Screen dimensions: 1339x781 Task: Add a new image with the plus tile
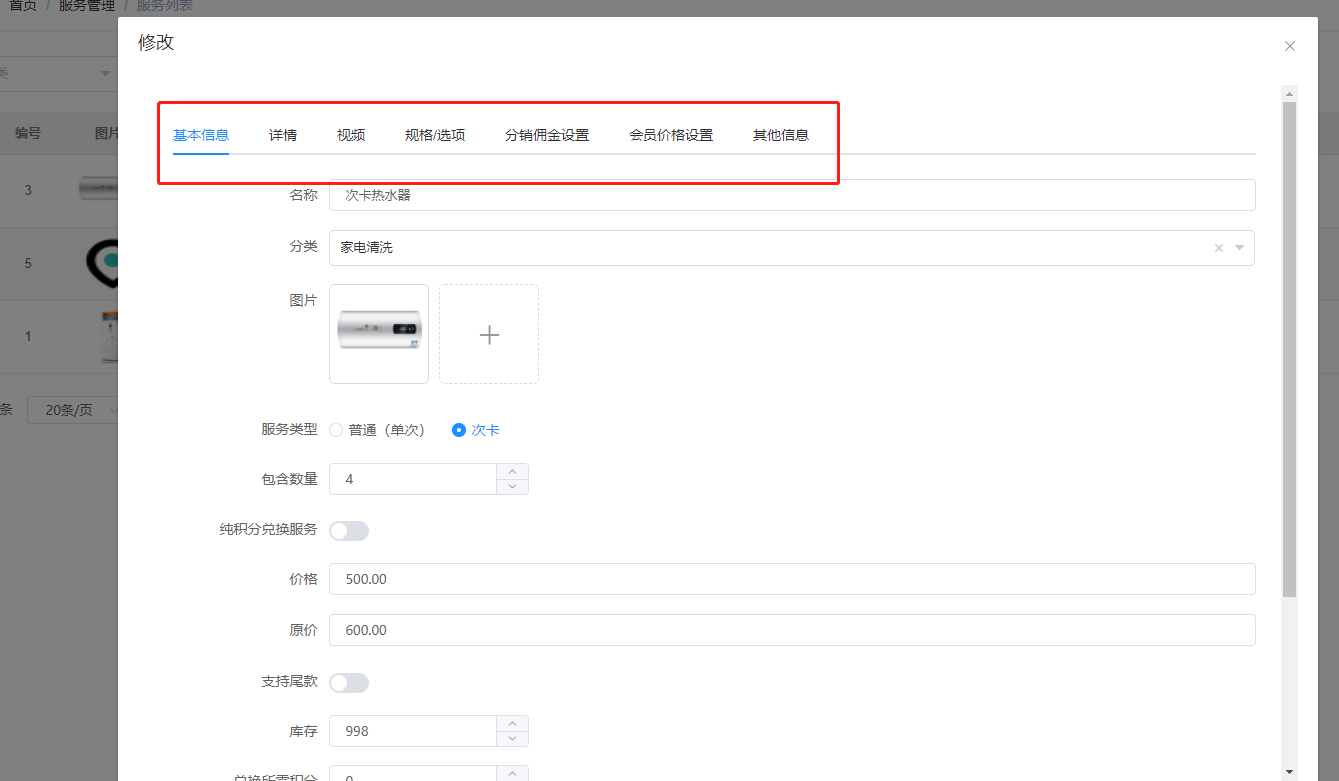pyautogui.click(x=489, y=334)
